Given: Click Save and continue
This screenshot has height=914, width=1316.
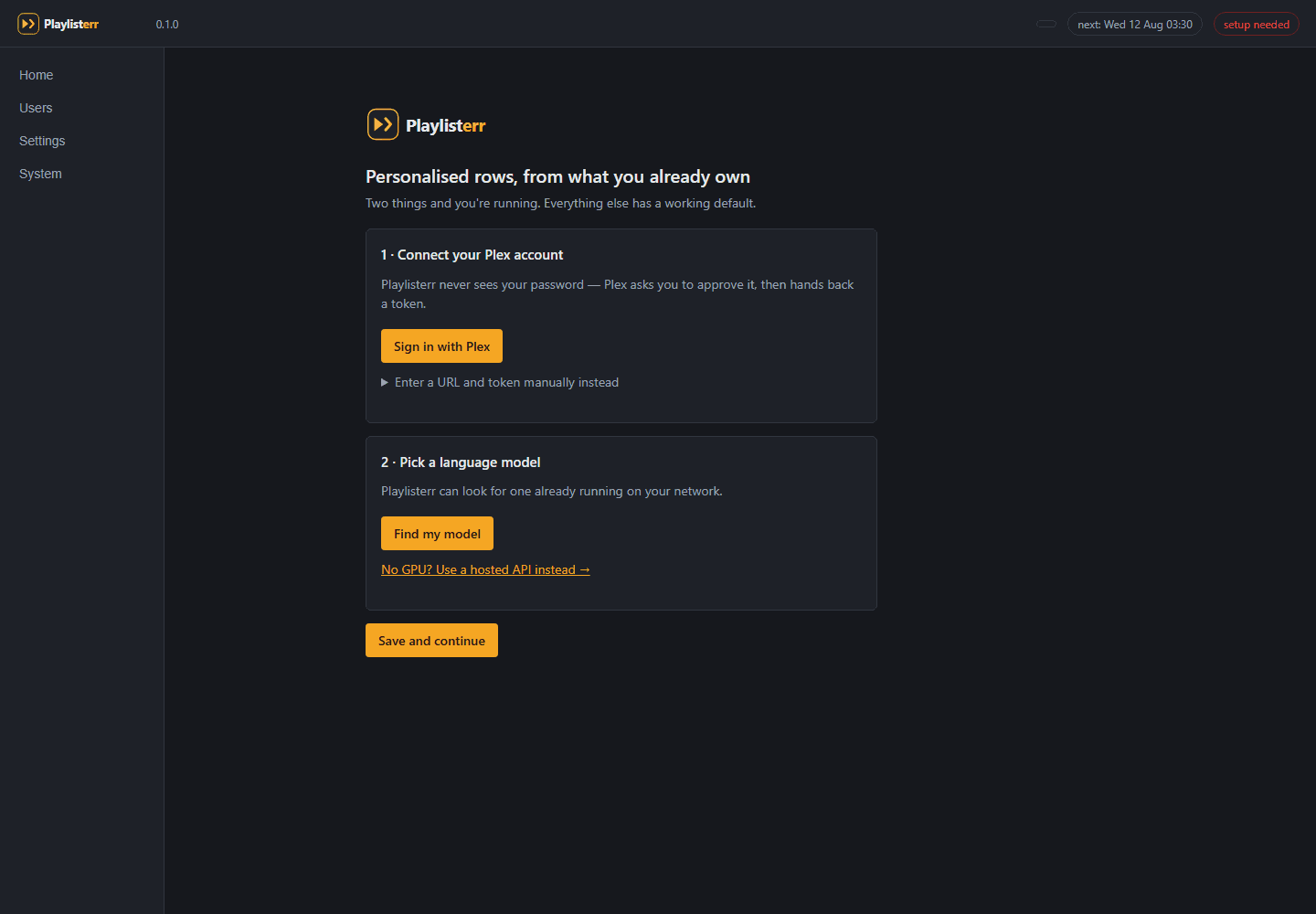Looking at the screenshot, I should click(x=431, y=641).
